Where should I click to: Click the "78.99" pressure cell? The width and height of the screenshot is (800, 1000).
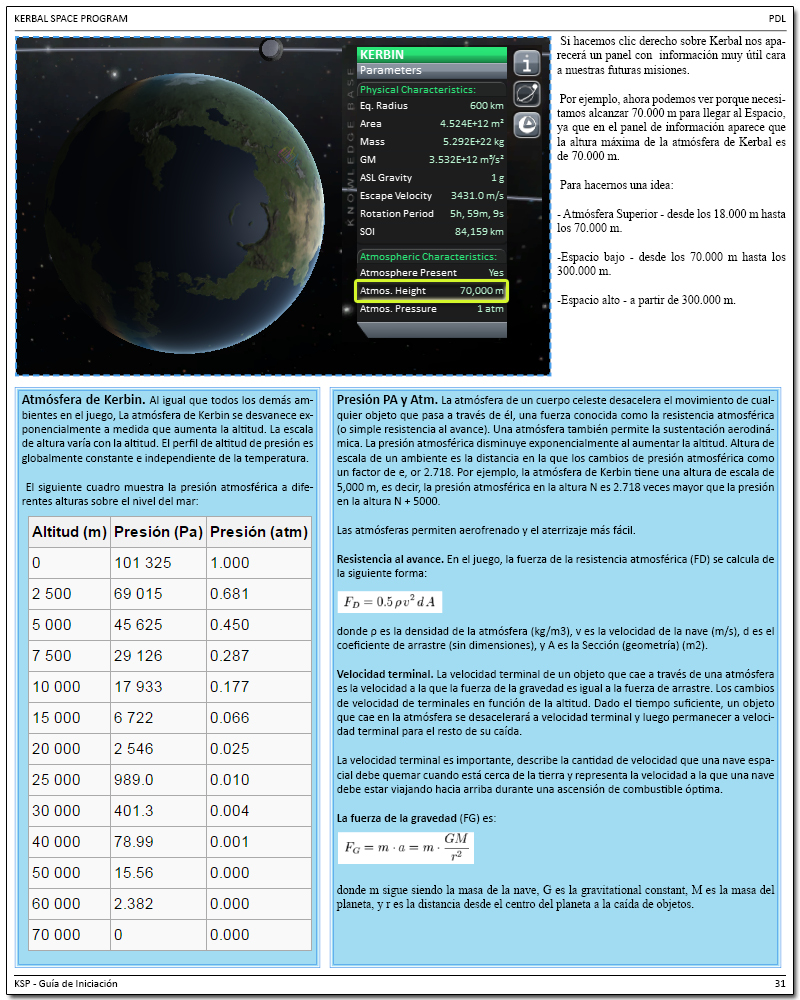[158, 842]
